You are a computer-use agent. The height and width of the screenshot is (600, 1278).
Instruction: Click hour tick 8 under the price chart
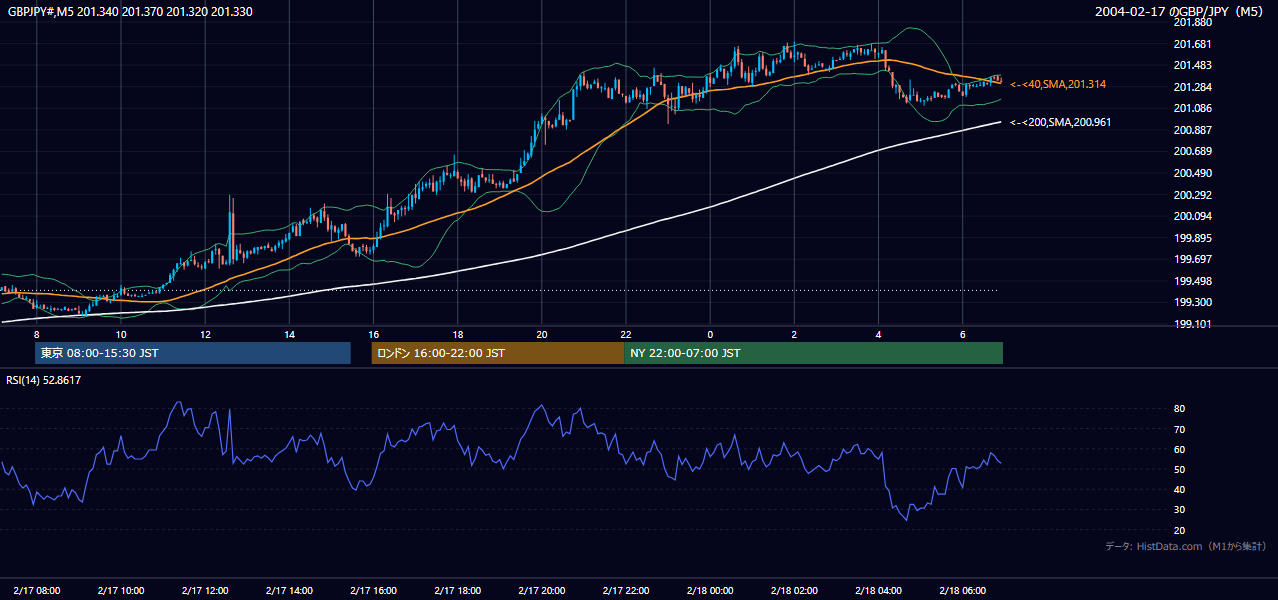coord(37,334)
